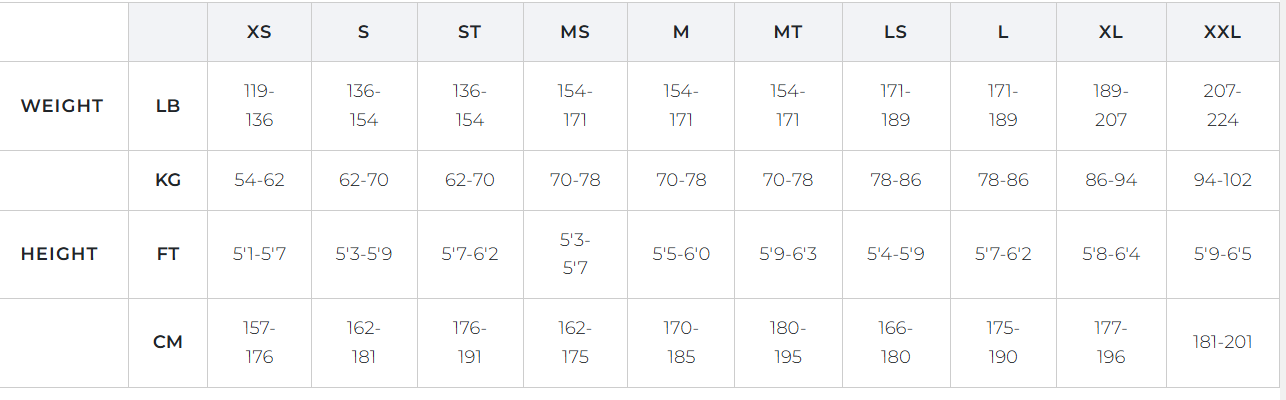1286x400 pixels.
Task: Select the MT size column header
Action: pos(788,32)
